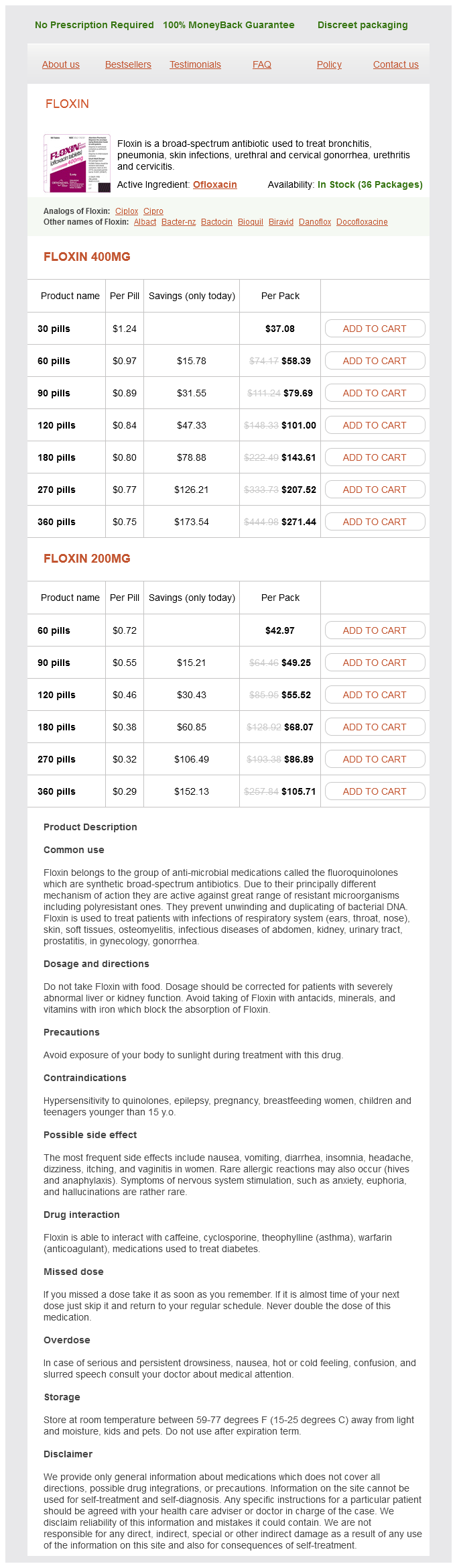This screenshot has height=1568, width=457.
Task: Open the Docofloxacine link
Action: pos(362,222)
